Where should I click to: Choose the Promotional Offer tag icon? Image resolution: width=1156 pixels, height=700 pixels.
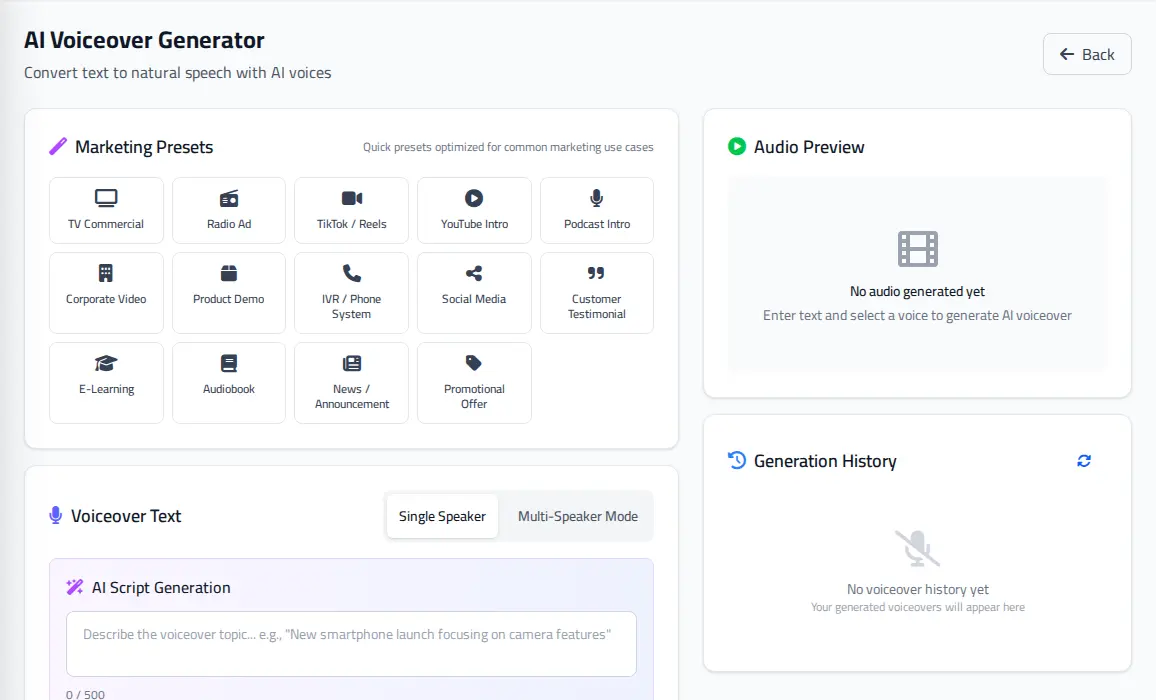click(474, 363)
